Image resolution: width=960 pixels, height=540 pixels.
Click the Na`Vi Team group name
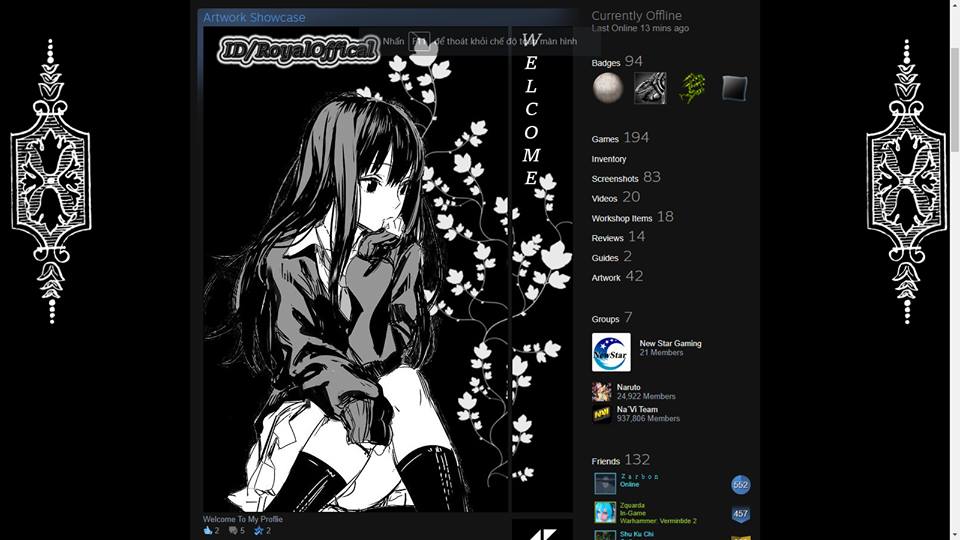[637, 410]
